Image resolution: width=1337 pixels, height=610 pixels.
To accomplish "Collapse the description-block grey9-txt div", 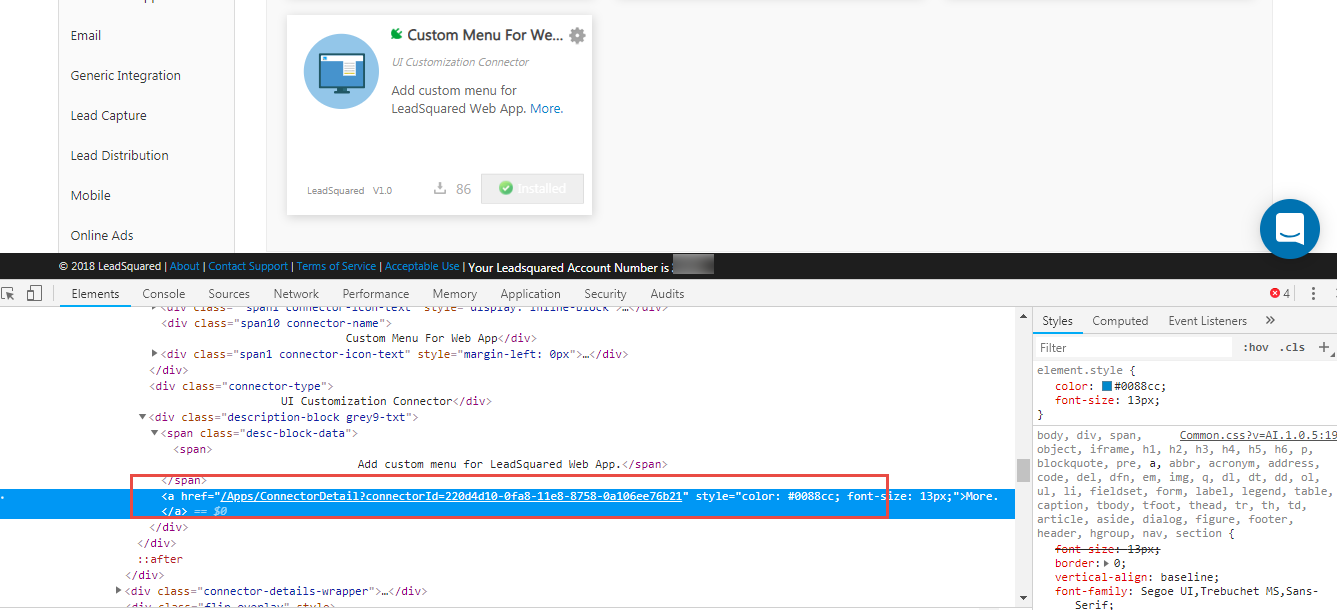I will (x=143, y=417).
